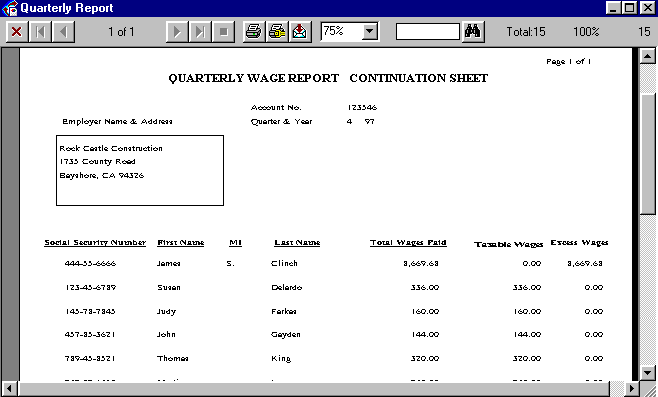658x397 pixels.
Task: Go to previous page arrow
Action: [63, 32]
